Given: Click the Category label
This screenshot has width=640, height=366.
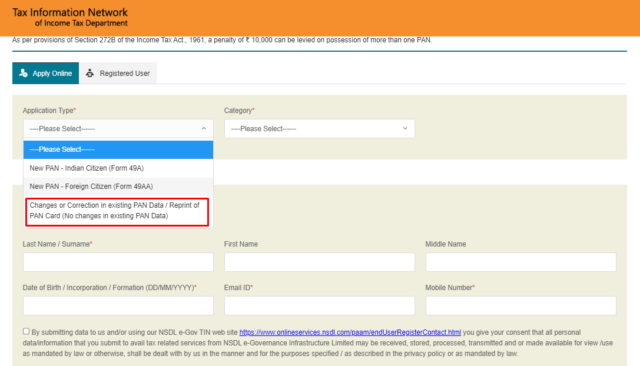Looking at the screenshot, I should point(239,111).
